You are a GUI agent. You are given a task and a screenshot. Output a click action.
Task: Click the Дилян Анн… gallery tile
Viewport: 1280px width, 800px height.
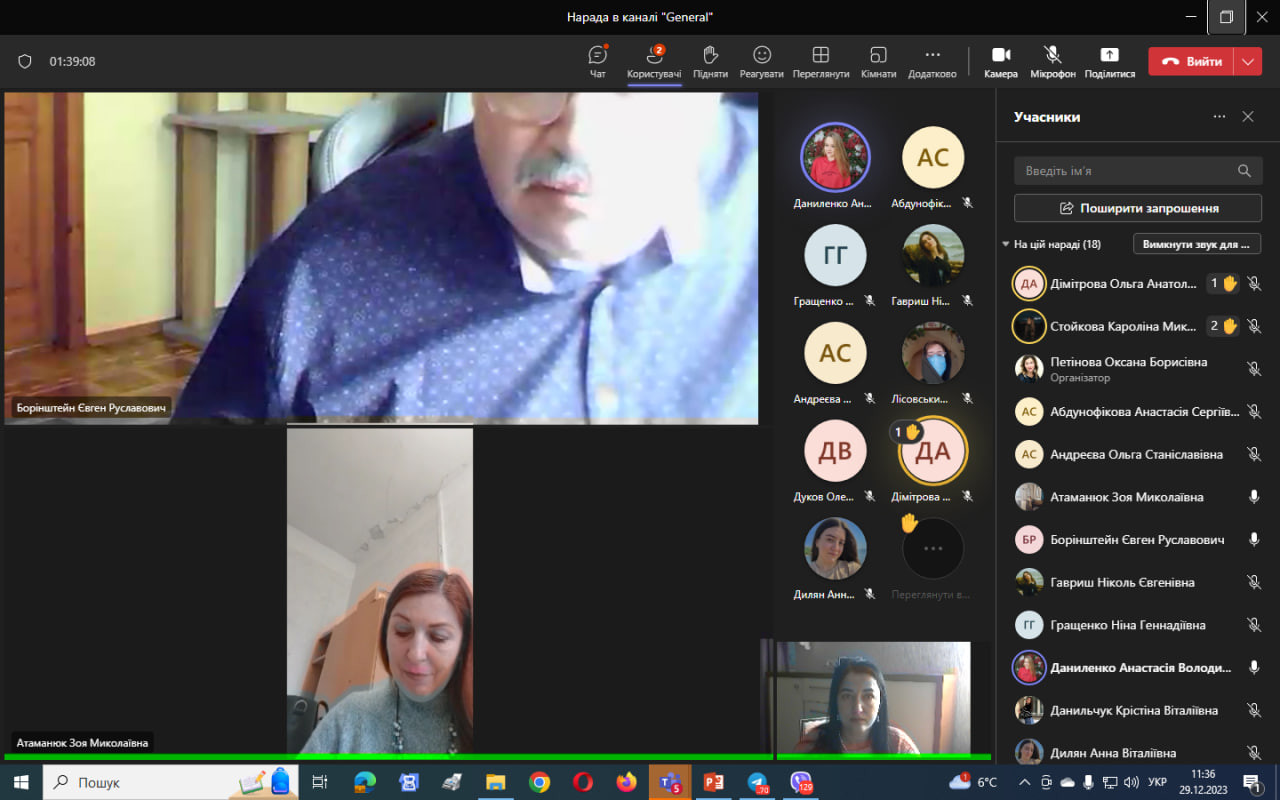tap(835, 557)
